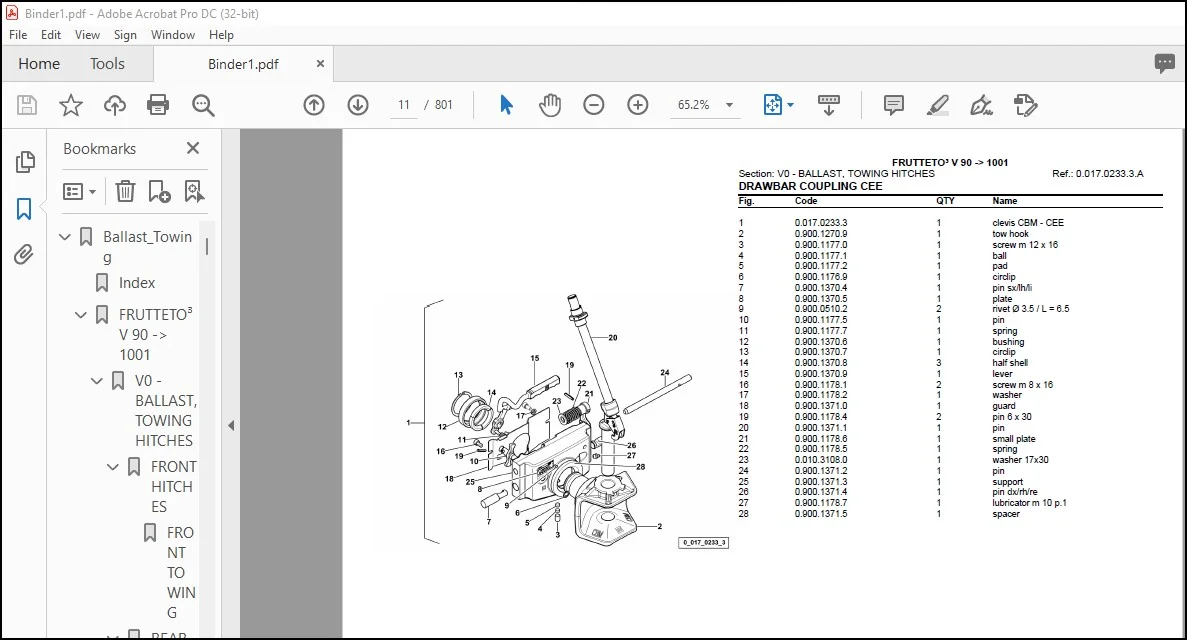
Task: Open bookmark options dropdown menu
Action: (x=79, y=192)
